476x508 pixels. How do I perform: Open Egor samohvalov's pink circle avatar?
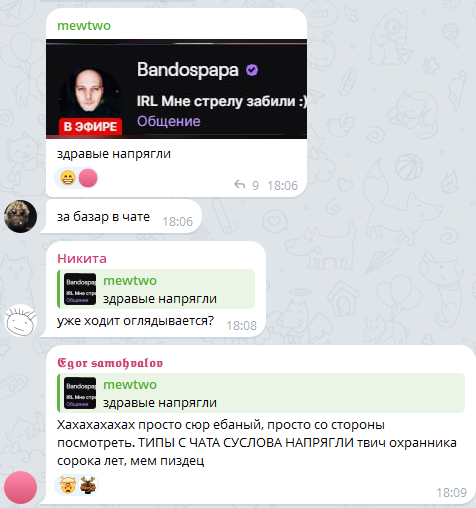point(20,487)
